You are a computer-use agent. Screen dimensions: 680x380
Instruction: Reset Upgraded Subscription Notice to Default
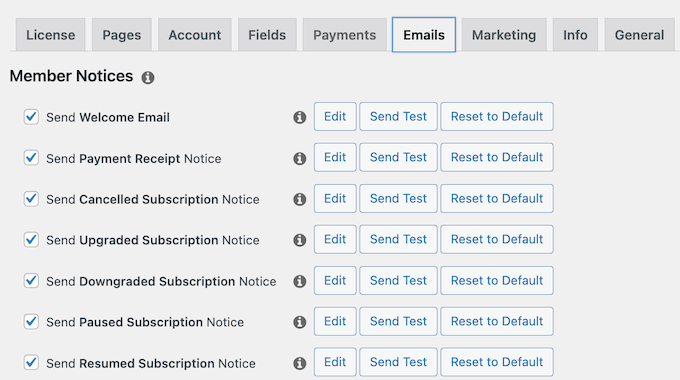pos(497,239)
